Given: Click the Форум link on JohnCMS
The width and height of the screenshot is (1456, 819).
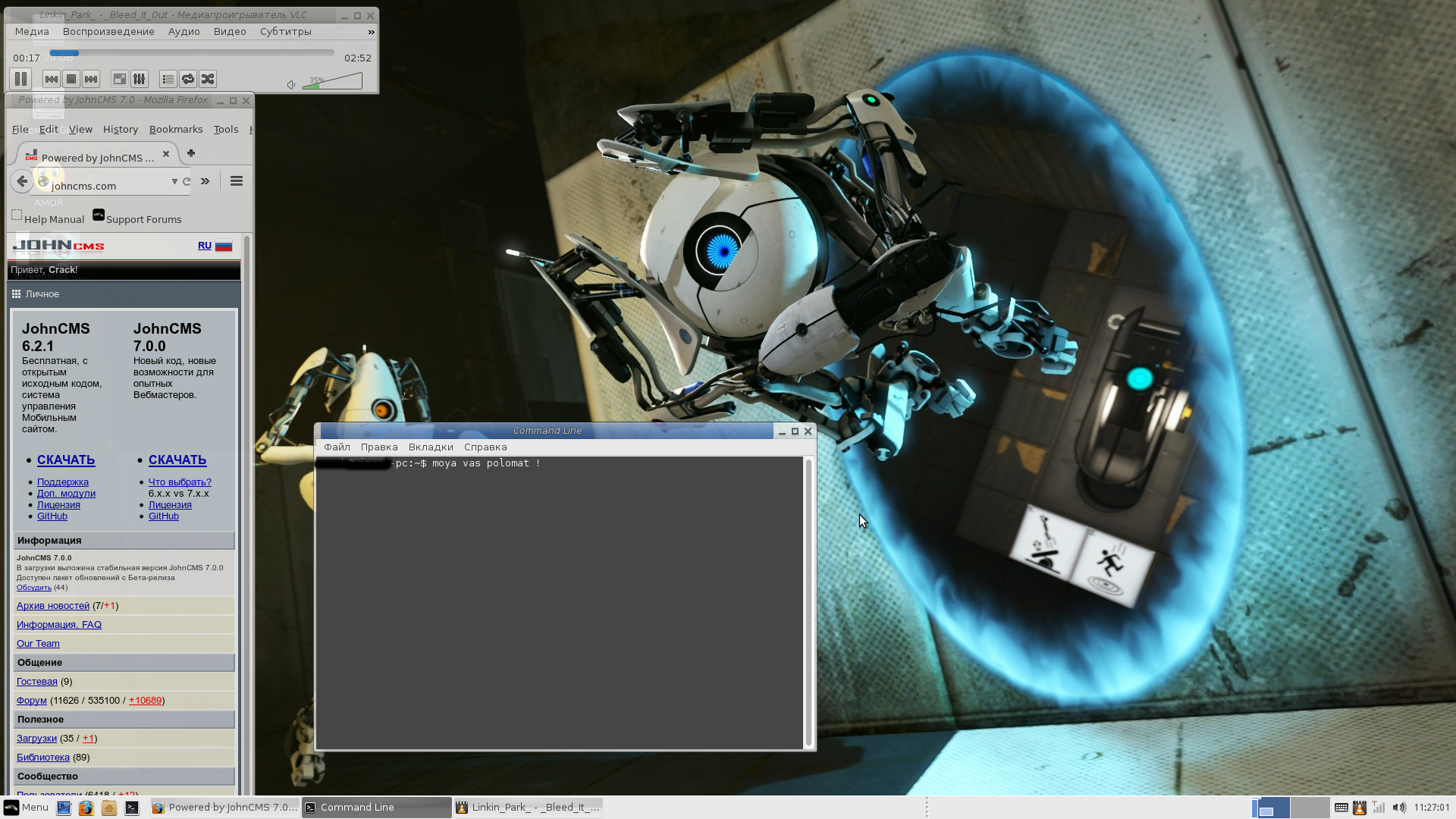Looking at the screenshot, I should point(32,701).
